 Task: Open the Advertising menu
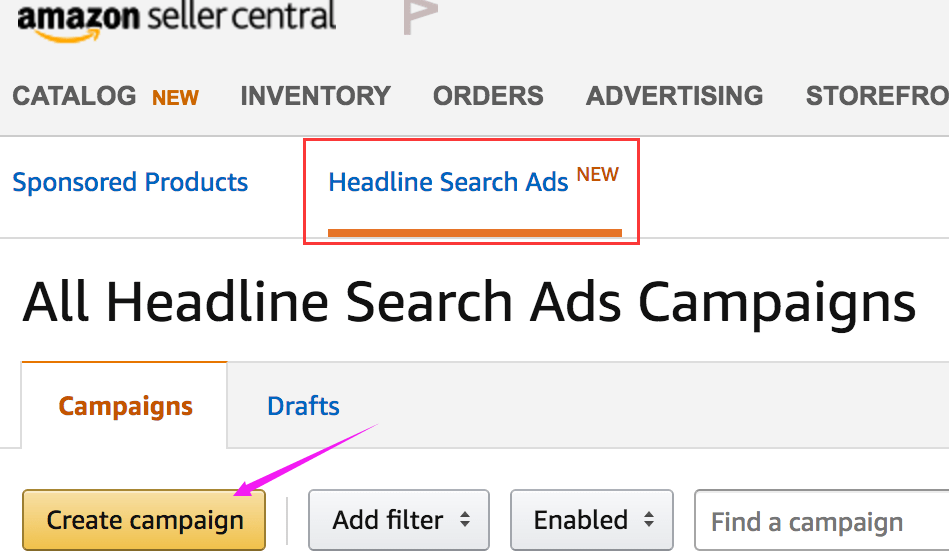click(x=674, y=96)
